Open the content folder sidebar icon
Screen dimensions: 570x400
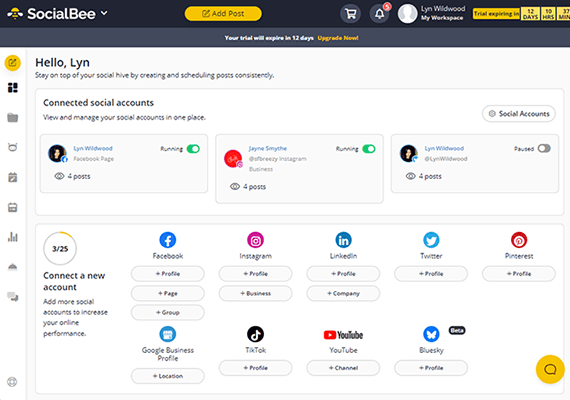pyautogui.click(x=12, y=117)
